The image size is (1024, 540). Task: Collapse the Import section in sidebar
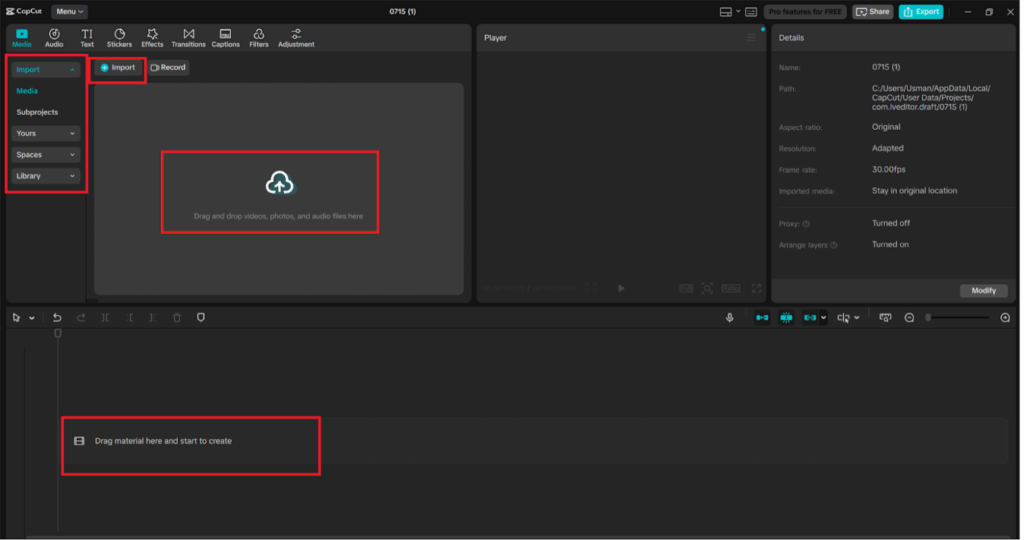click(x=45, y=69)
